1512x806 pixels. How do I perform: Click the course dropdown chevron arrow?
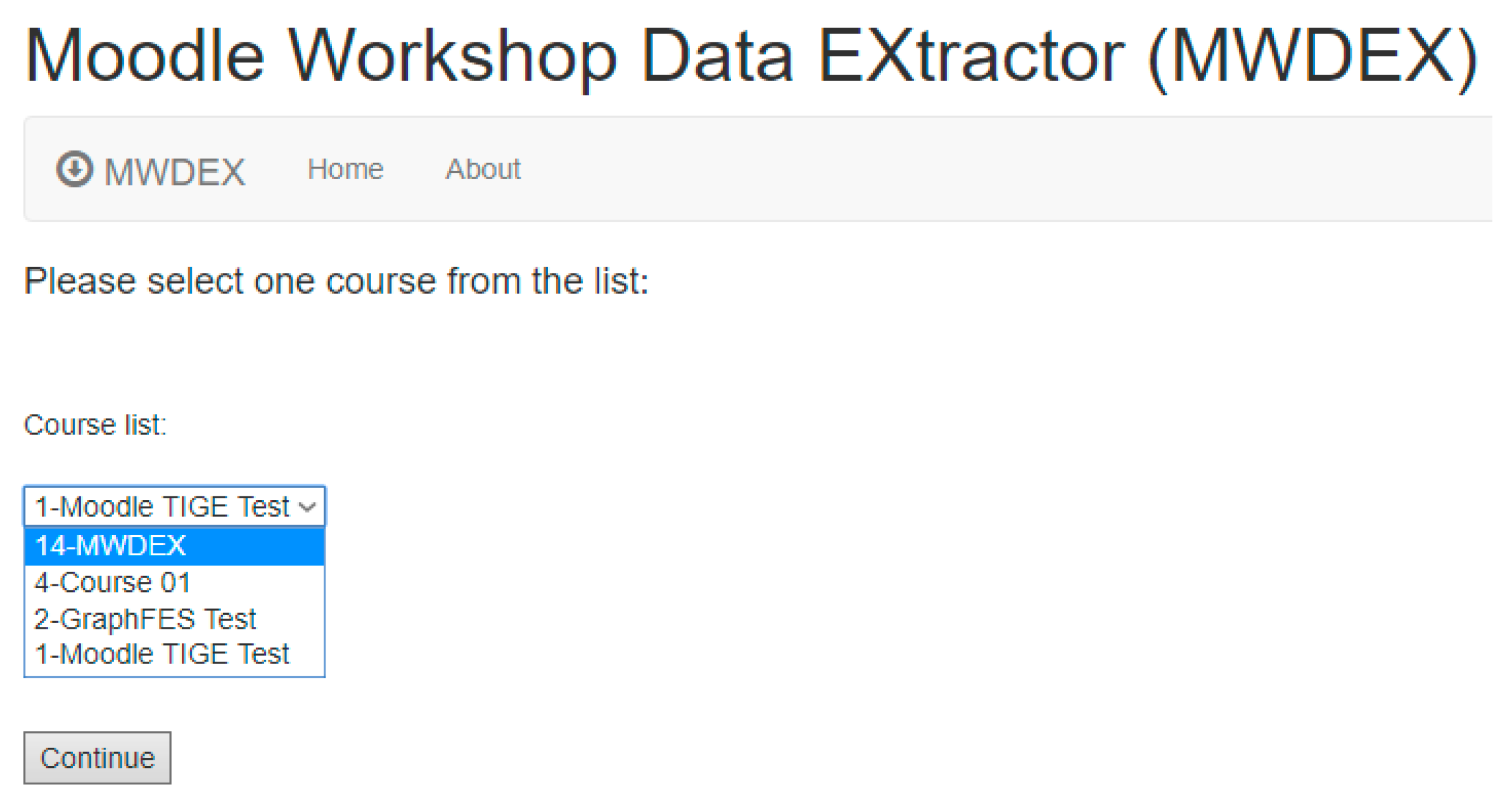pos(308,507)
